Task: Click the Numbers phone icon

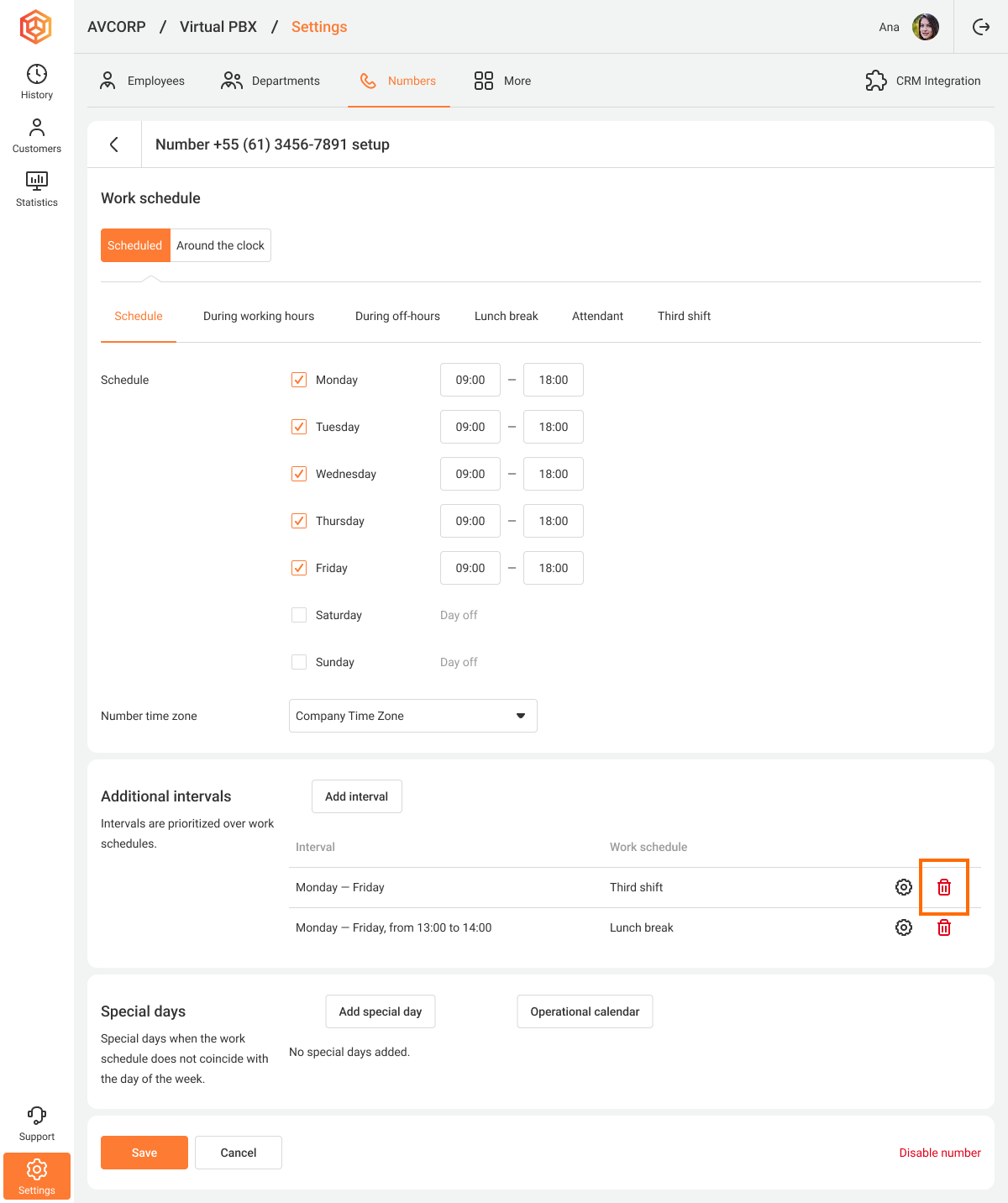Action: tap(368, 81)
